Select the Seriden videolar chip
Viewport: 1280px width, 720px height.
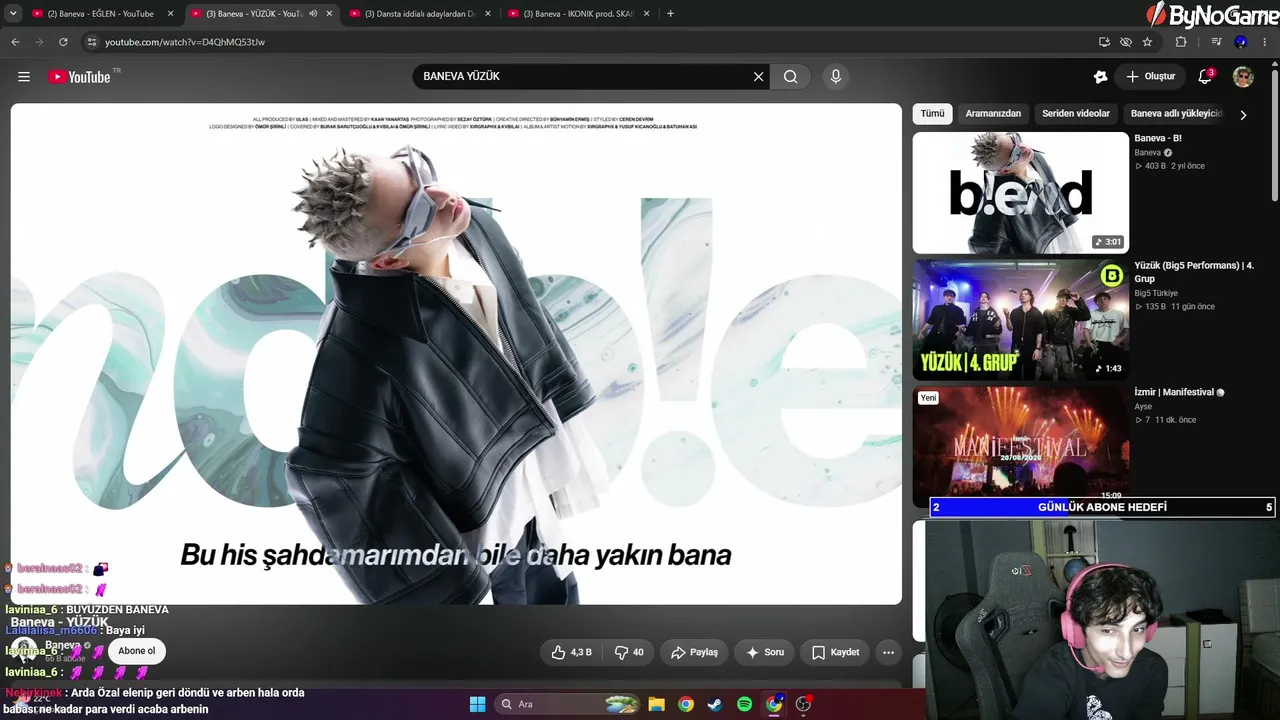[1076, 114]
